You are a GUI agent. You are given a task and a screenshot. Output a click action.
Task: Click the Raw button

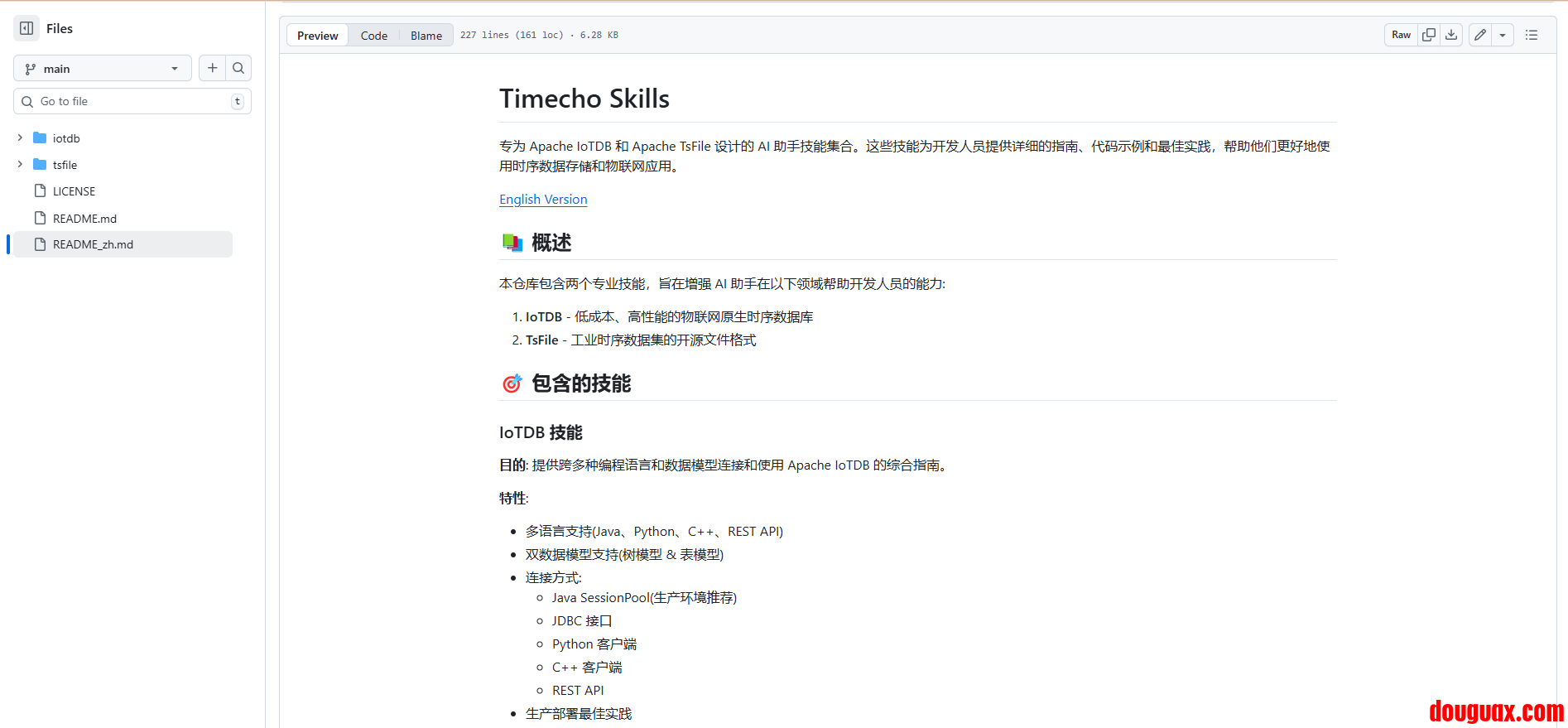tap(1401, 35)
